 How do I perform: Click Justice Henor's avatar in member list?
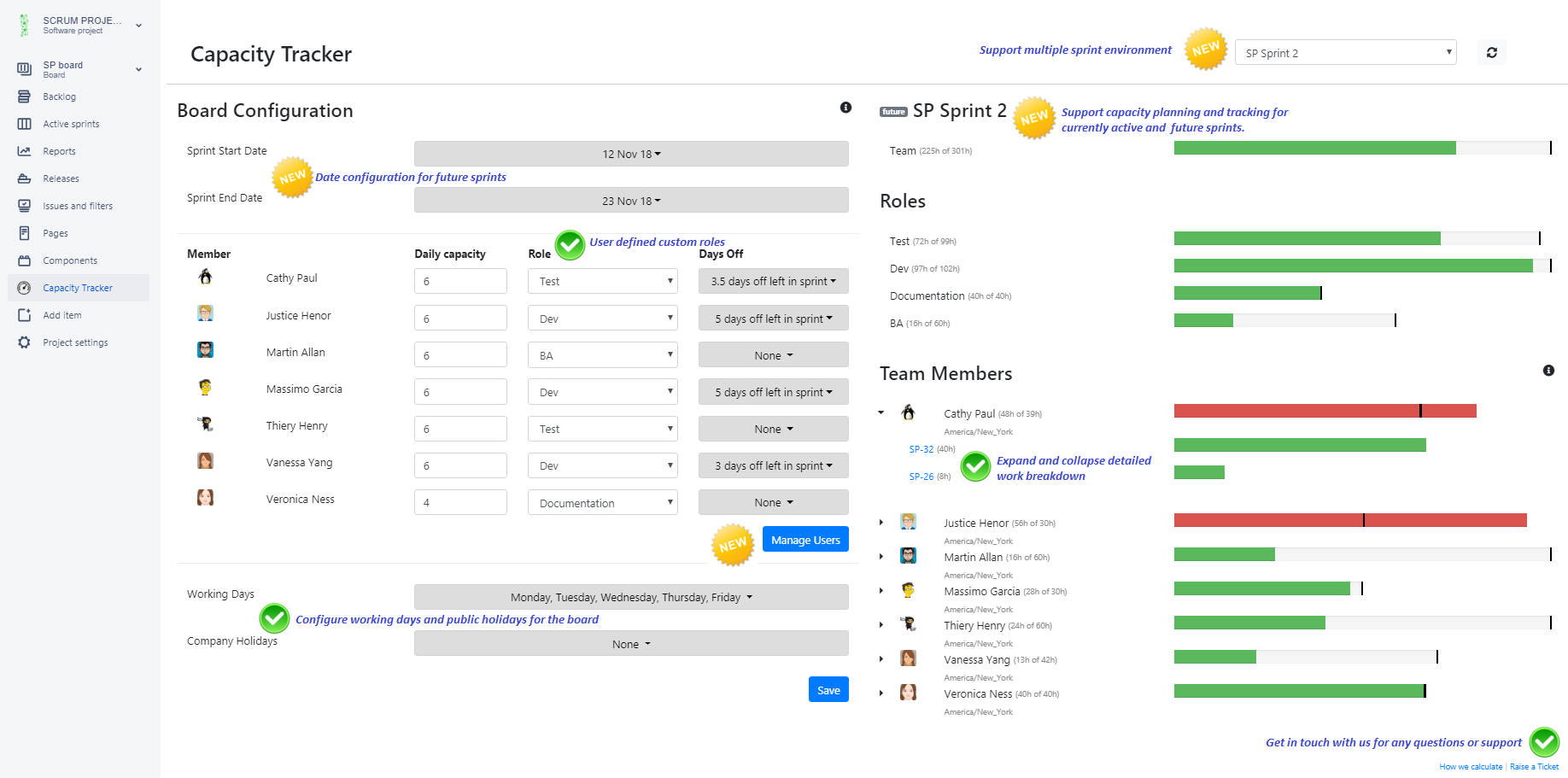click(x=205, y=313)
